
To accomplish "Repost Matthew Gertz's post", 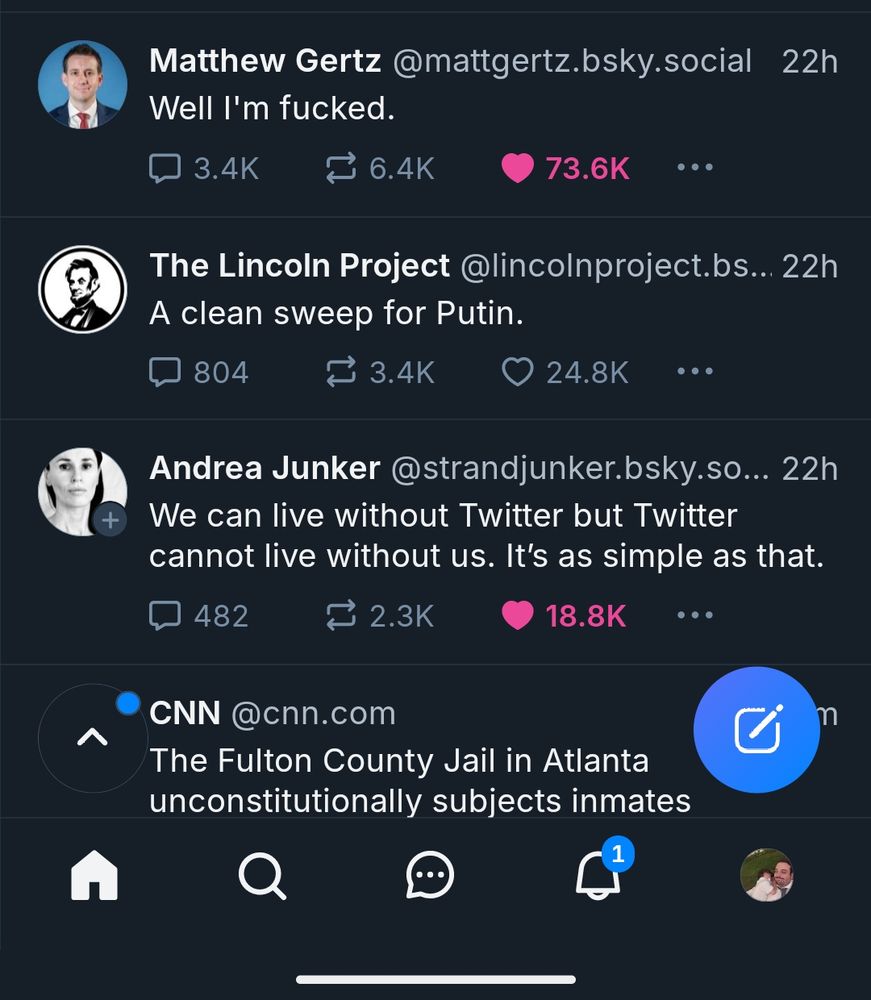I will pyautogui.click(x=380, y=168).
